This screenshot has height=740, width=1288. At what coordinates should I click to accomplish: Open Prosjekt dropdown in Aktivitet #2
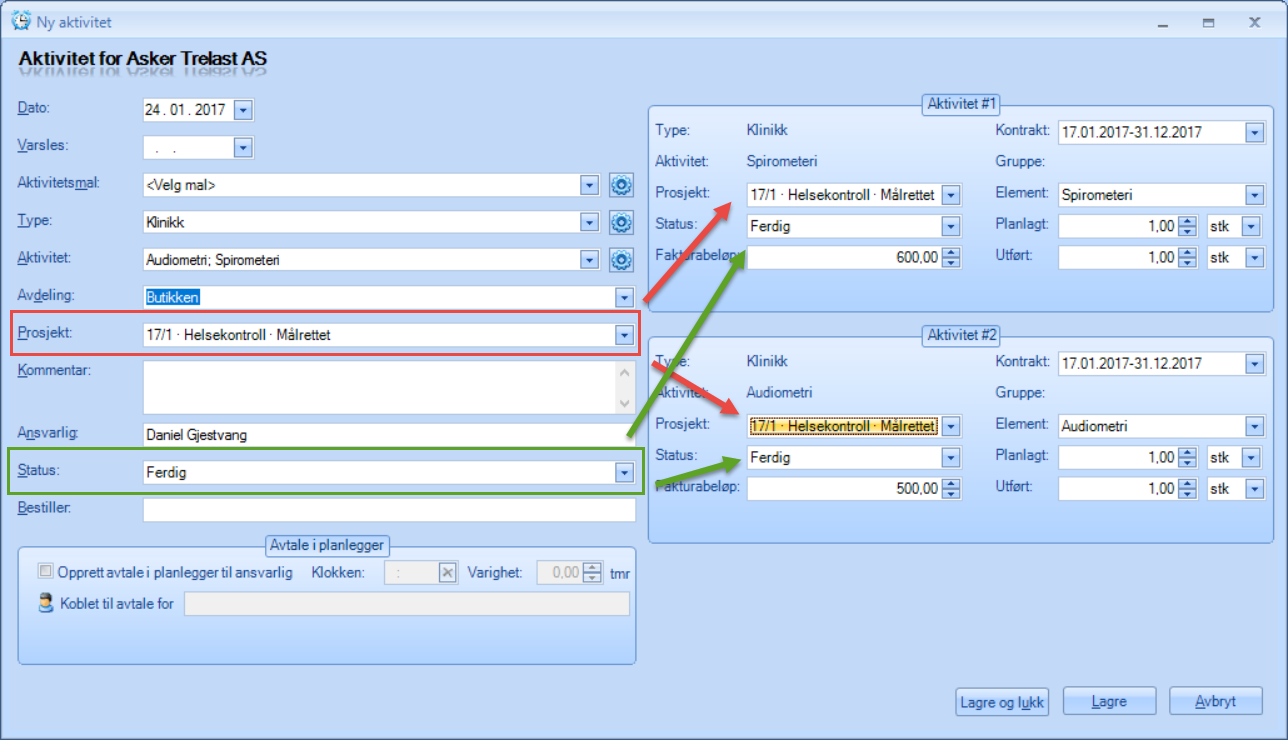click(x=951, y=426)
